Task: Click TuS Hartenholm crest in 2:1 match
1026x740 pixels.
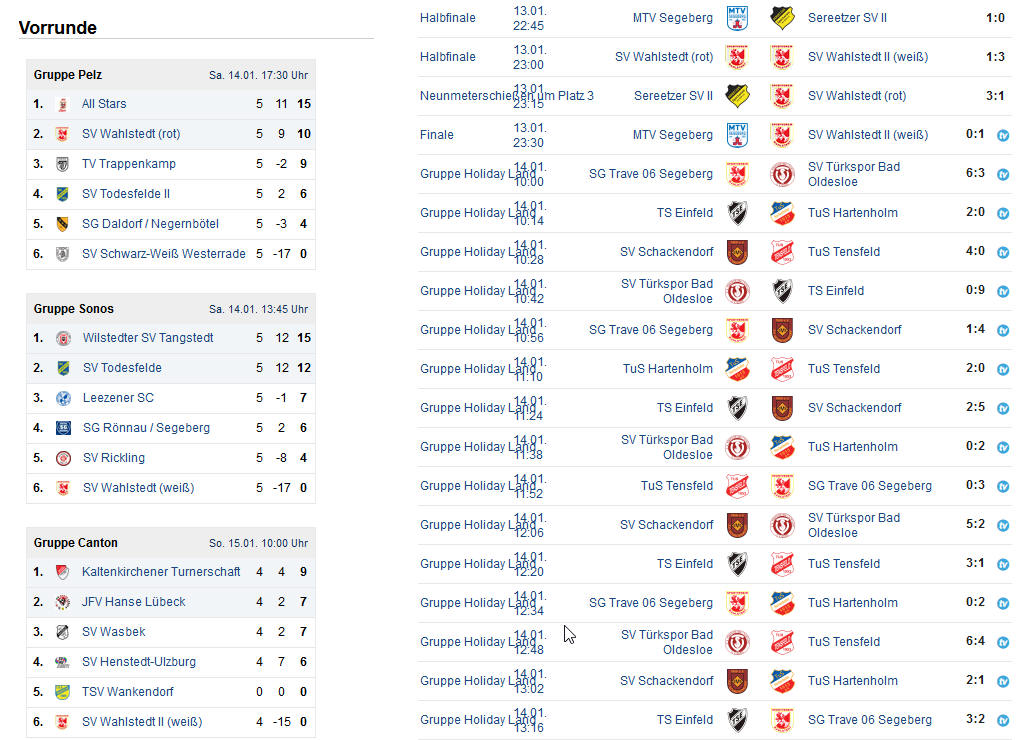Action: click(782, 681)
